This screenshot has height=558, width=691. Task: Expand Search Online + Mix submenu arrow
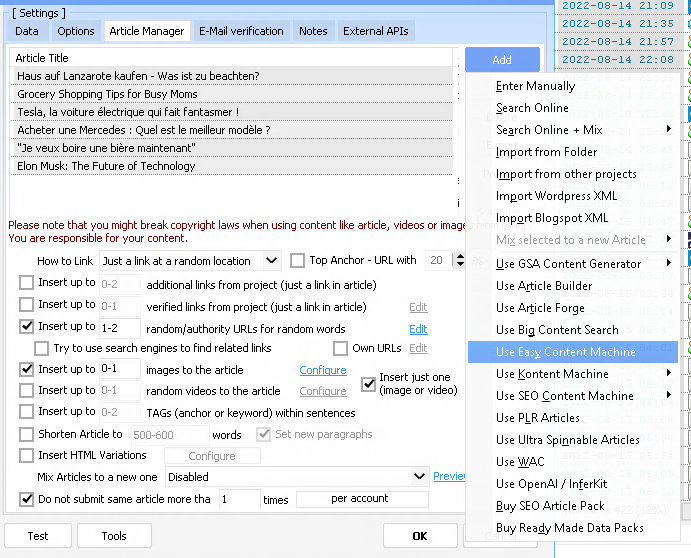[669, 129]
